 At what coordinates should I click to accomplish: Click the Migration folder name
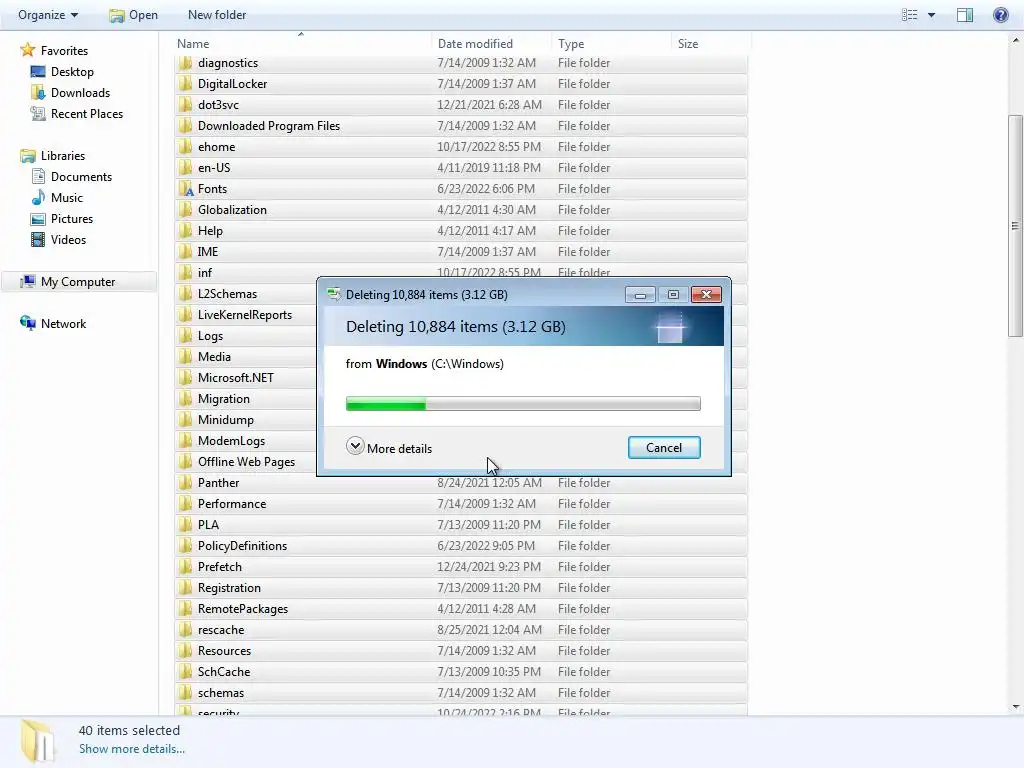223,398
